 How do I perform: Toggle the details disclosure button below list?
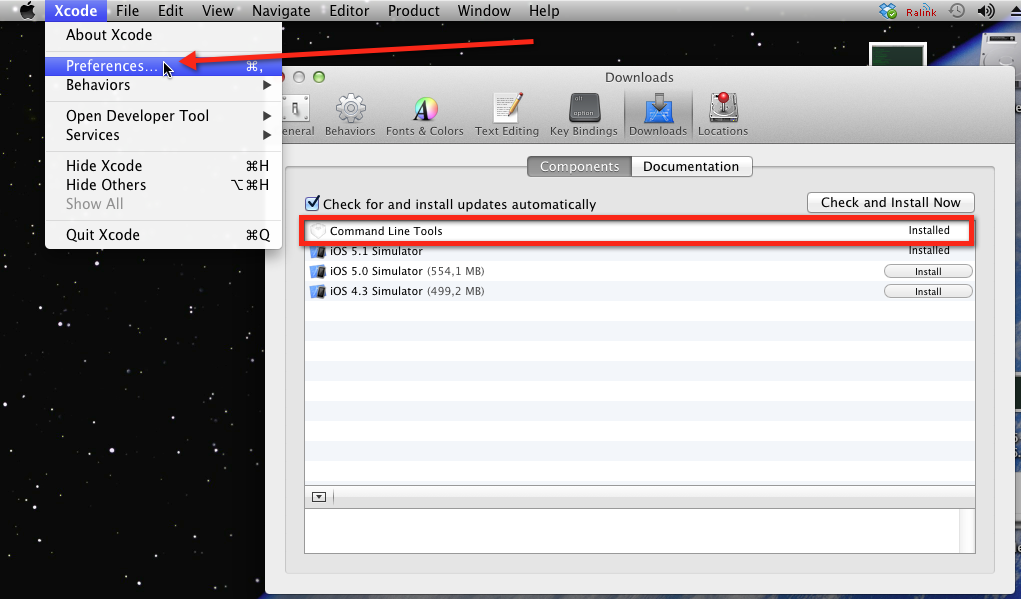[319, 497]
